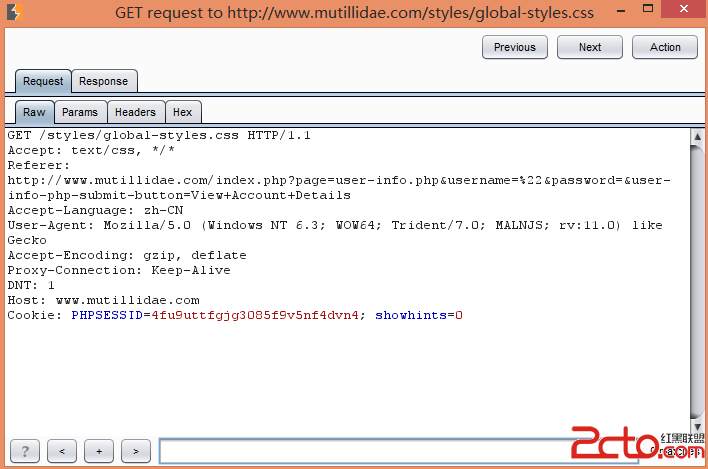
Task: Minimize the request window
Action: (x=621, y=10)
